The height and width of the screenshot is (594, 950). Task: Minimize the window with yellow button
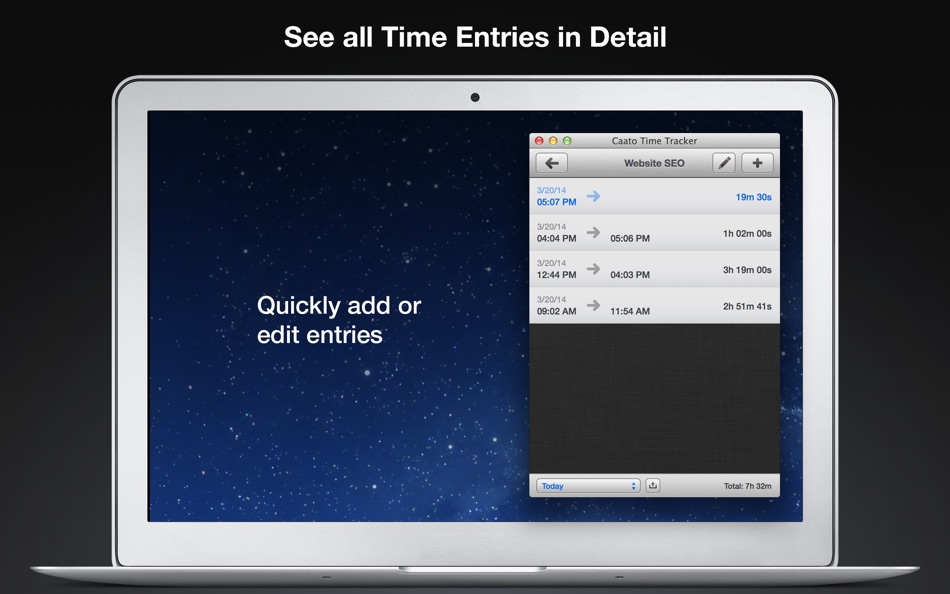pyautogui.click(x=553, y=141)
